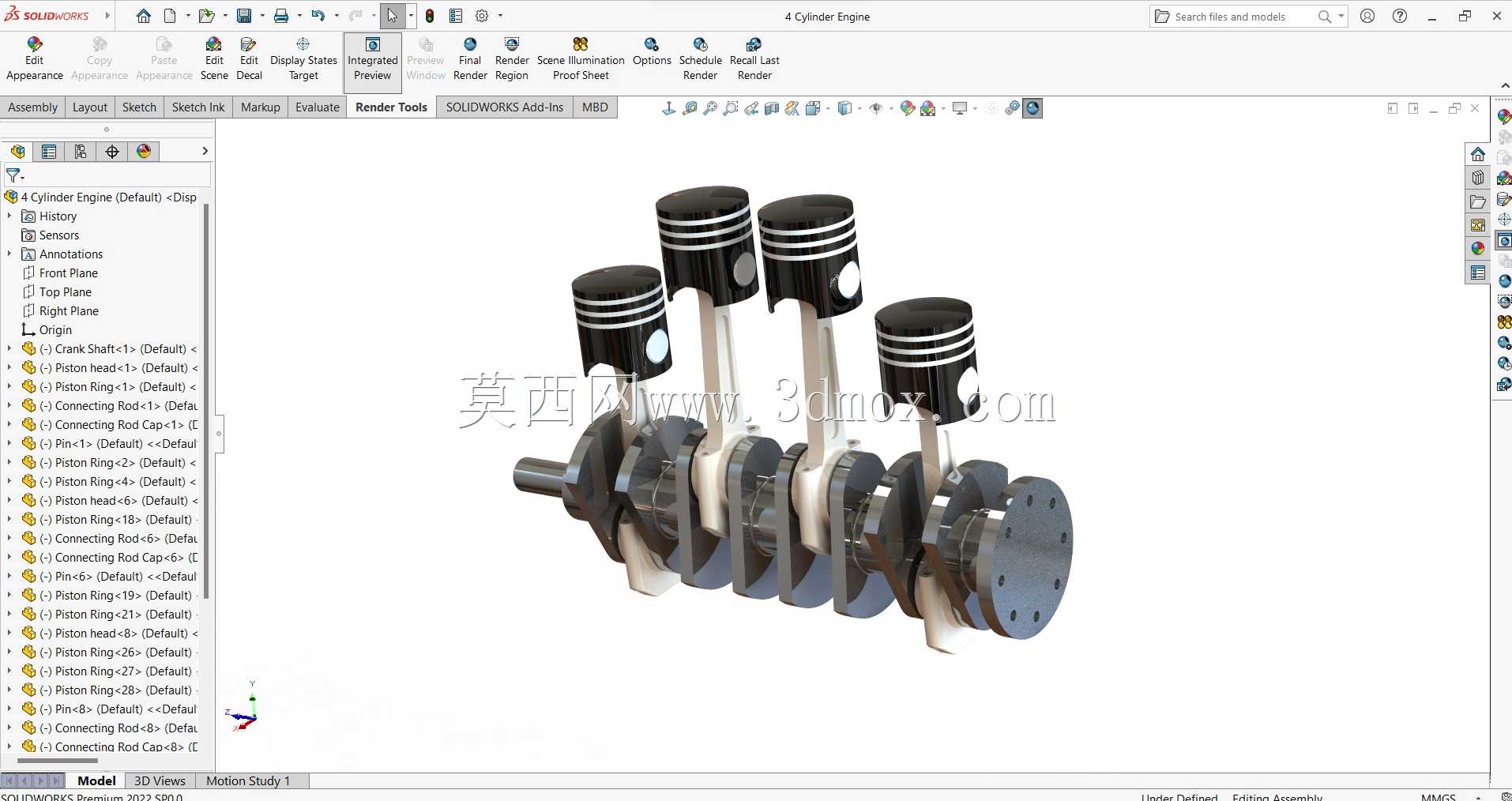
Task: Click the Apply Scene icon in view toolbar
Action: (x=928, y=108)
